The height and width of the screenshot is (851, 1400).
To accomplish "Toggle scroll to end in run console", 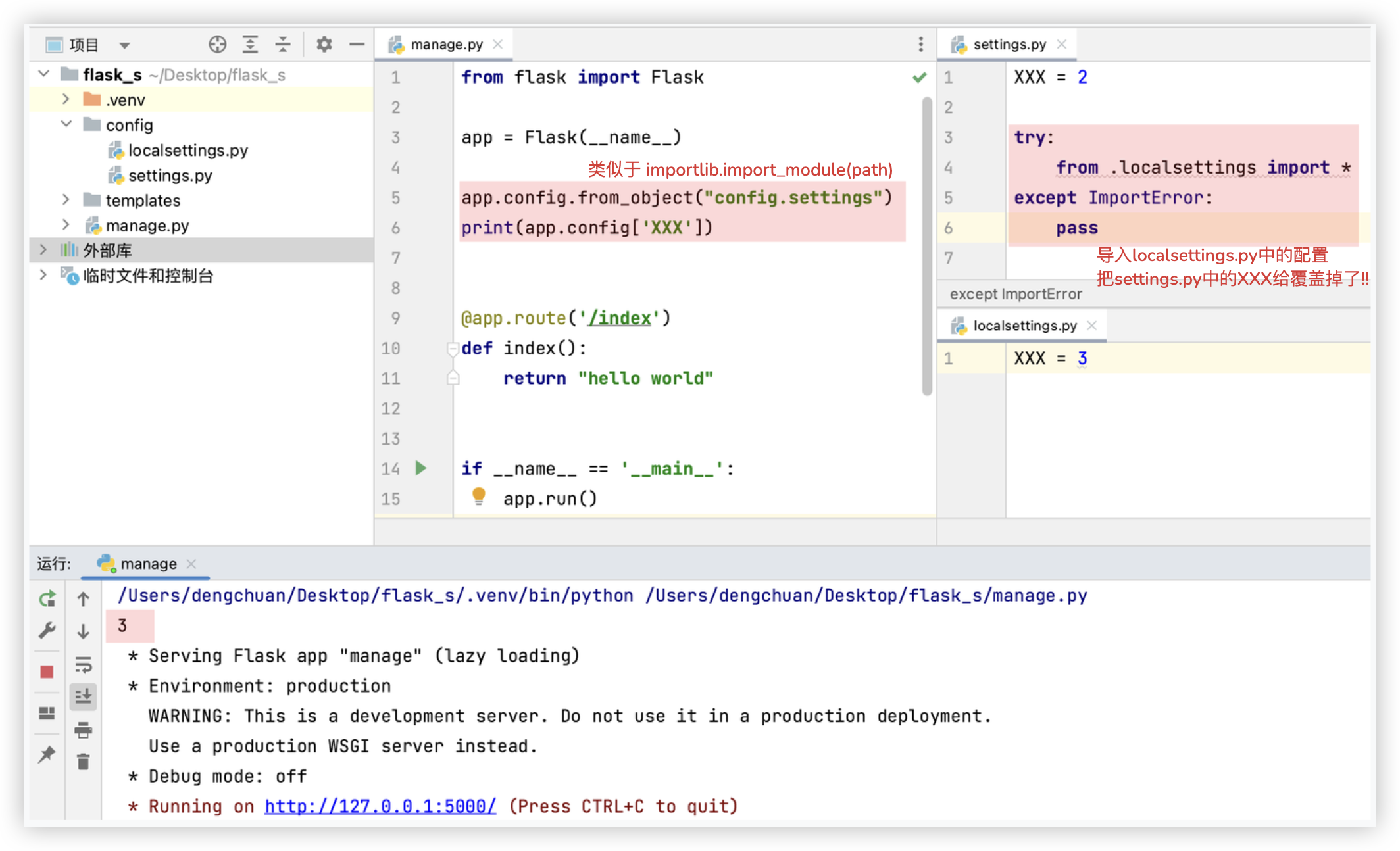I will (83, 696).
